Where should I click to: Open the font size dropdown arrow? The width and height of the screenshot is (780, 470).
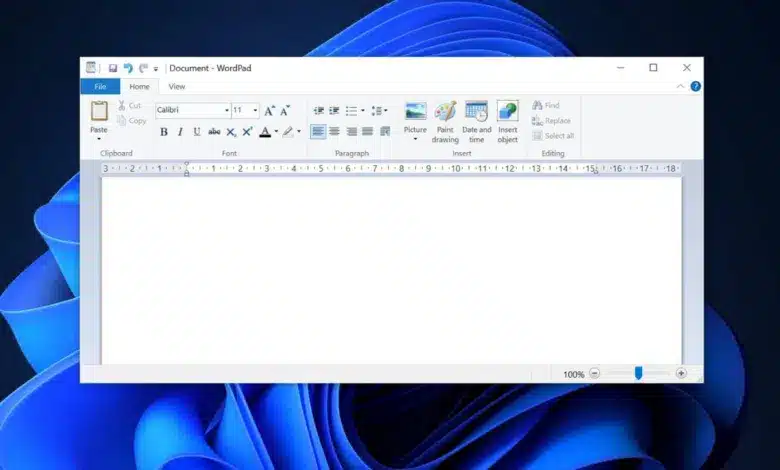(255, 110)
